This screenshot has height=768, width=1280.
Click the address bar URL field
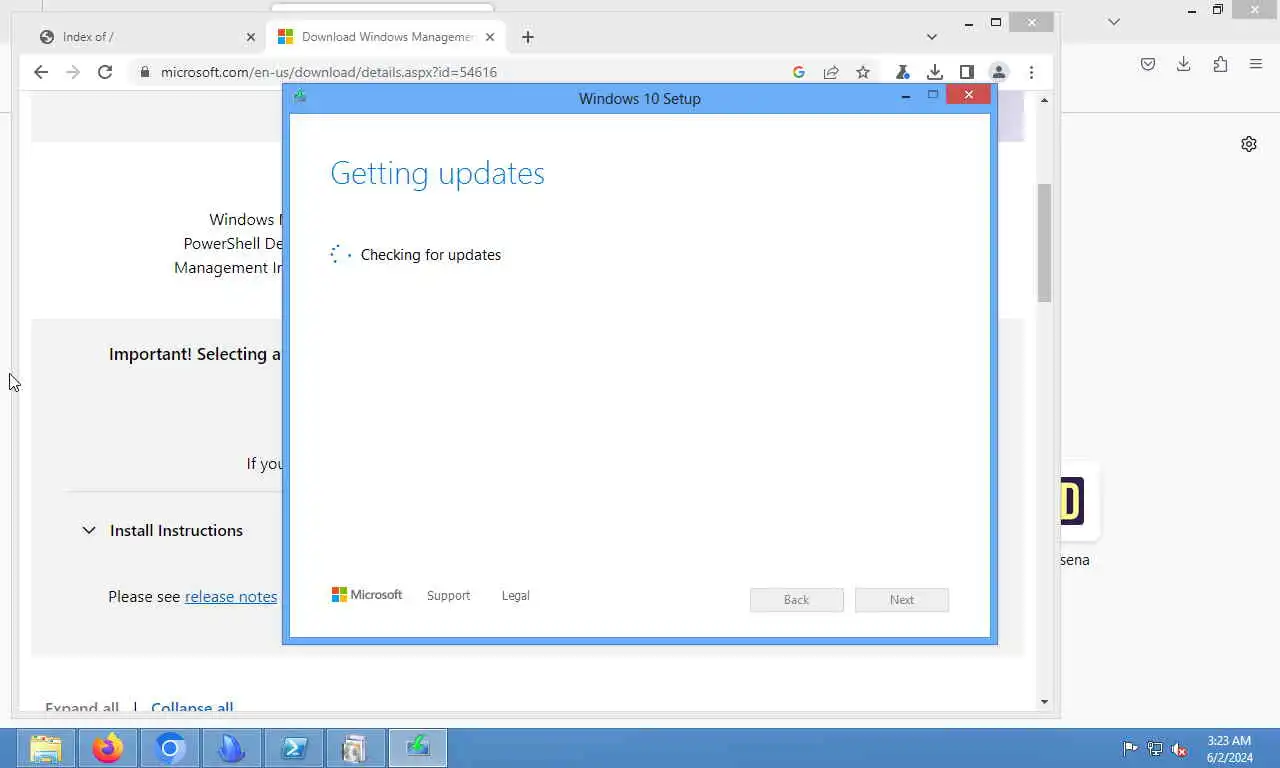(470, 72)
